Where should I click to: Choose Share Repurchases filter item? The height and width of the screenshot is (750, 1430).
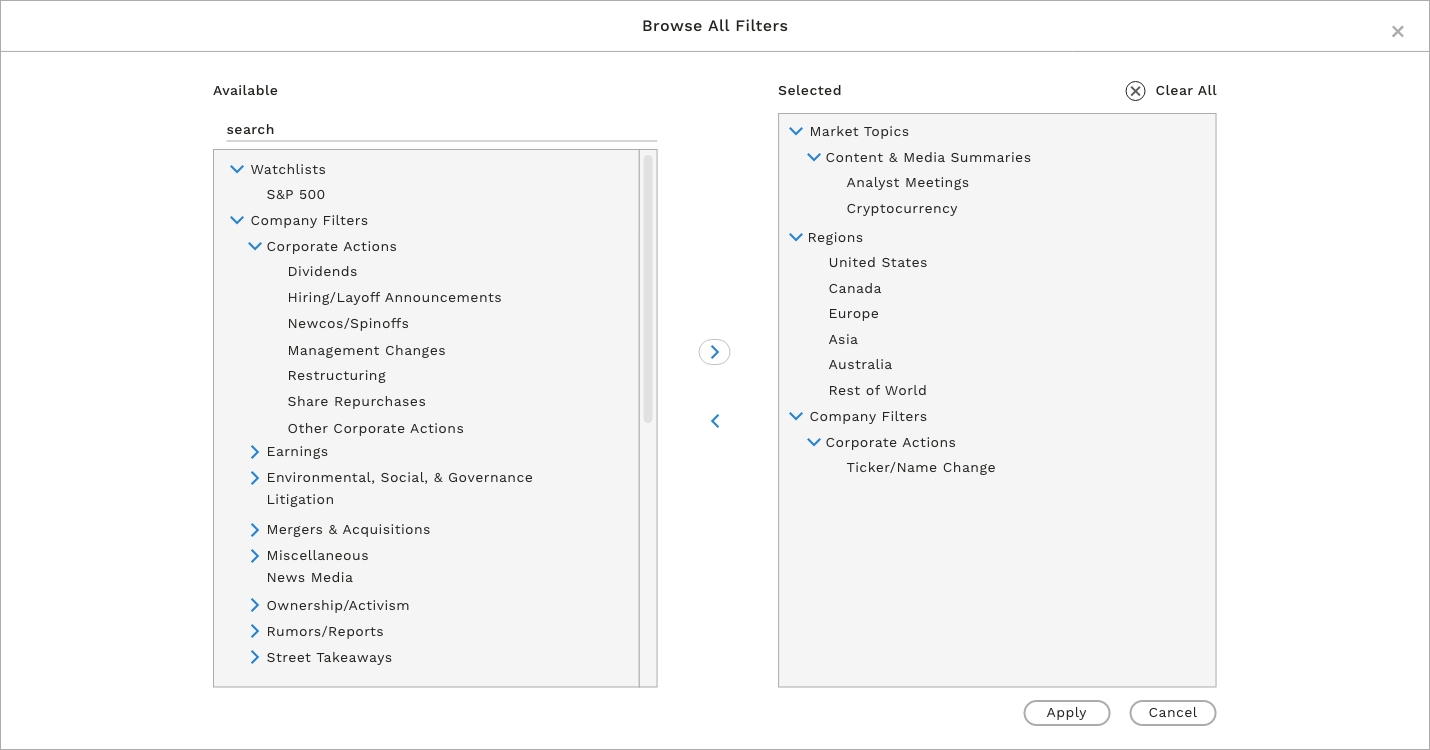[356, 402]
